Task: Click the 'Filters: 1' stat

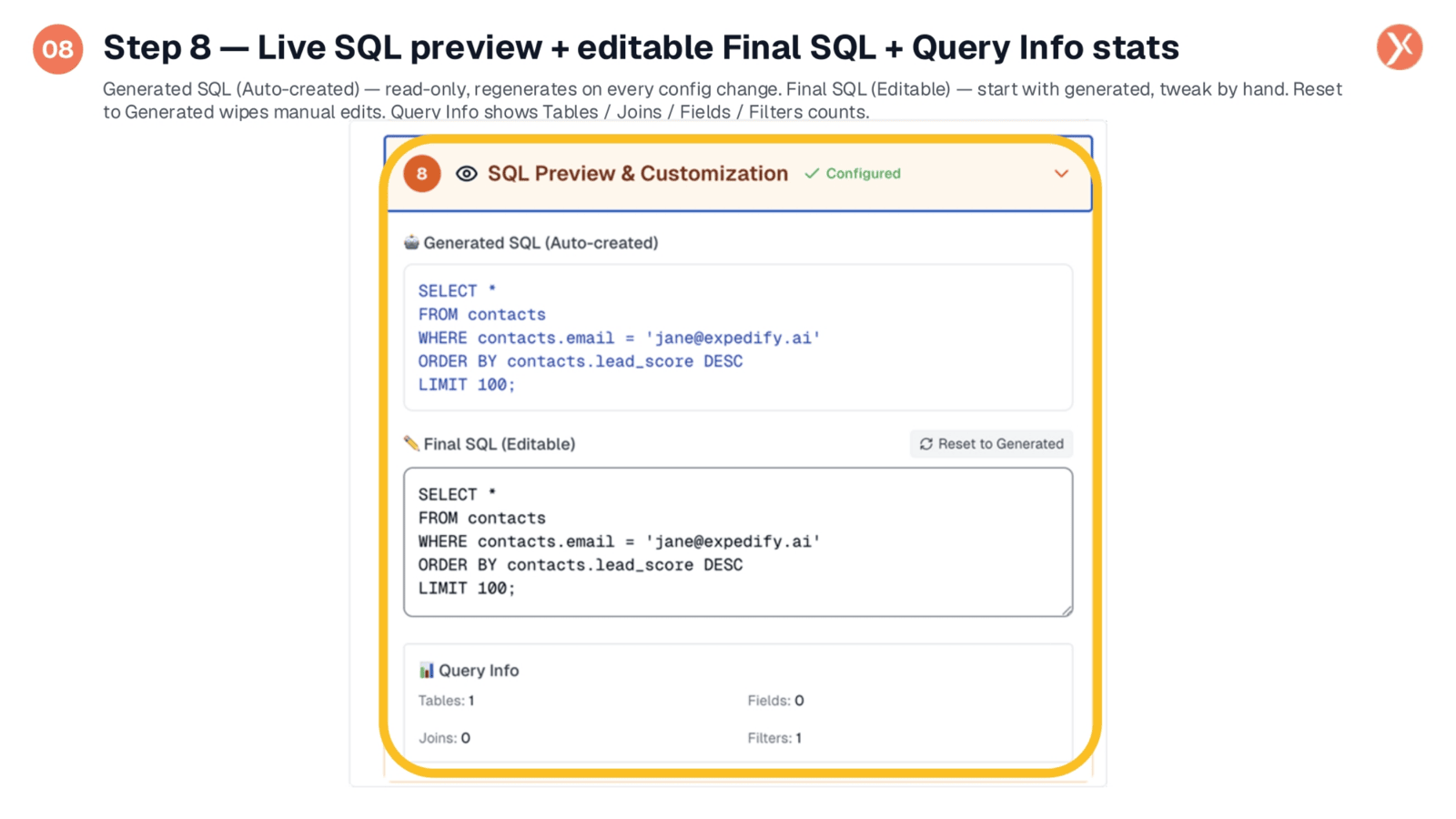Action: tap(774, 738)
